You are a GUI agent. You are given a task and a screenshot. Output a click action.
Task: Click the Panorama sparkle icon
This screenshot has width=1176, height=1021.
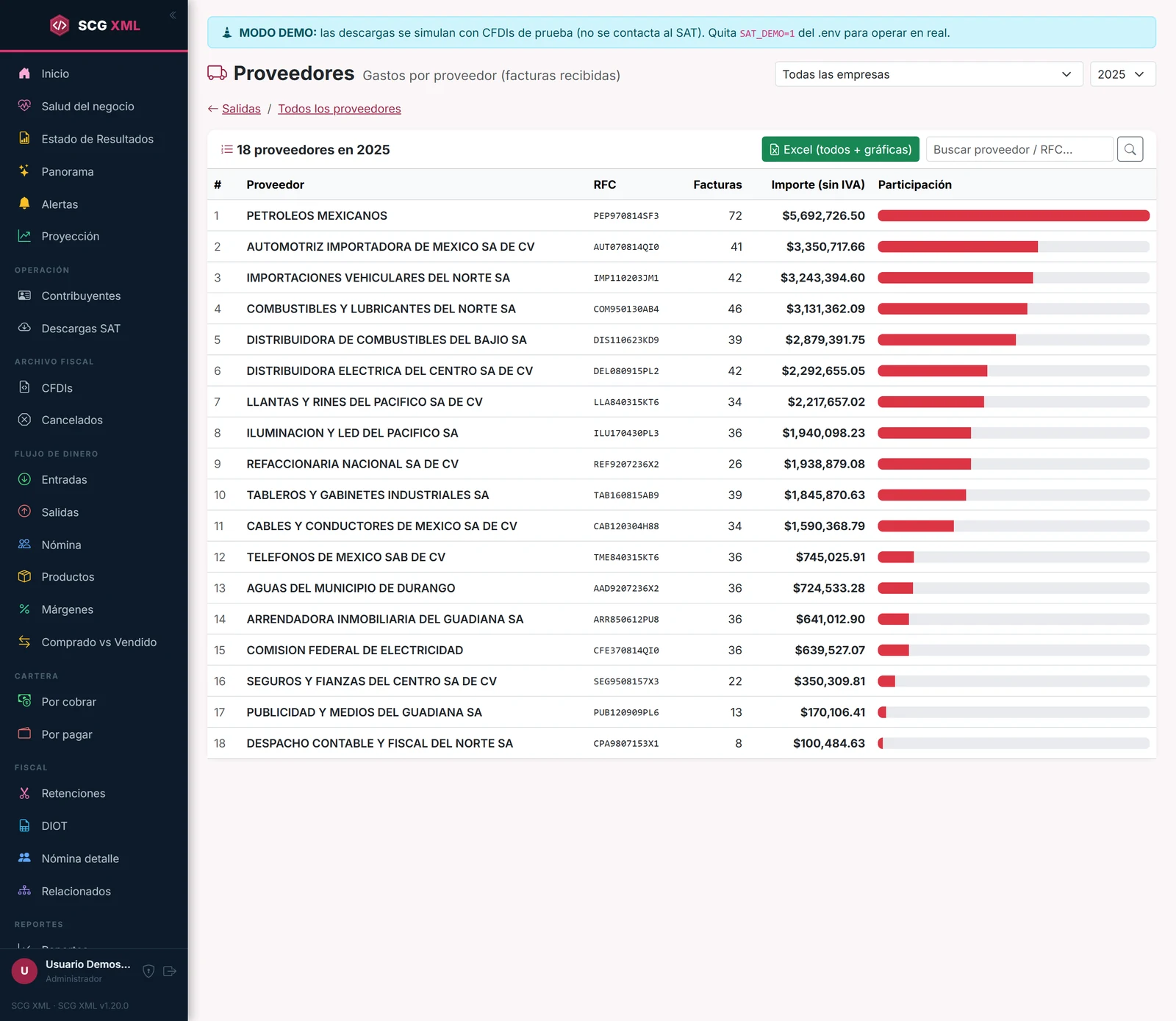pos(24,171)
